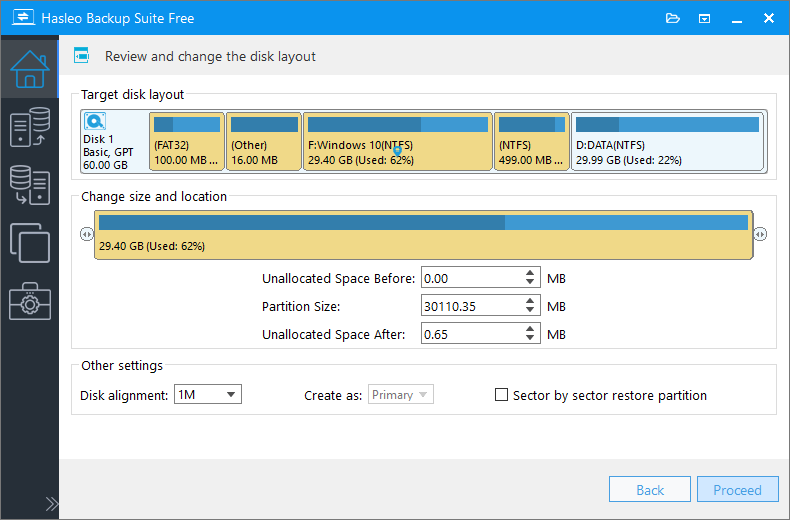Select the D:DATA NTFS partition
This screenshot has height=520, width=790.
pos(667,141)
